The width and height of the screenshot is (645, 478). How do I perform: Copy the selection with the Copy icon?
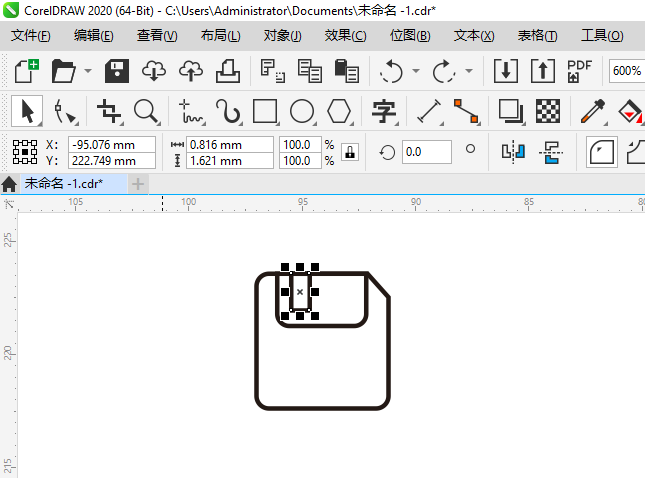pyautogui.click(x=310, y=71)
